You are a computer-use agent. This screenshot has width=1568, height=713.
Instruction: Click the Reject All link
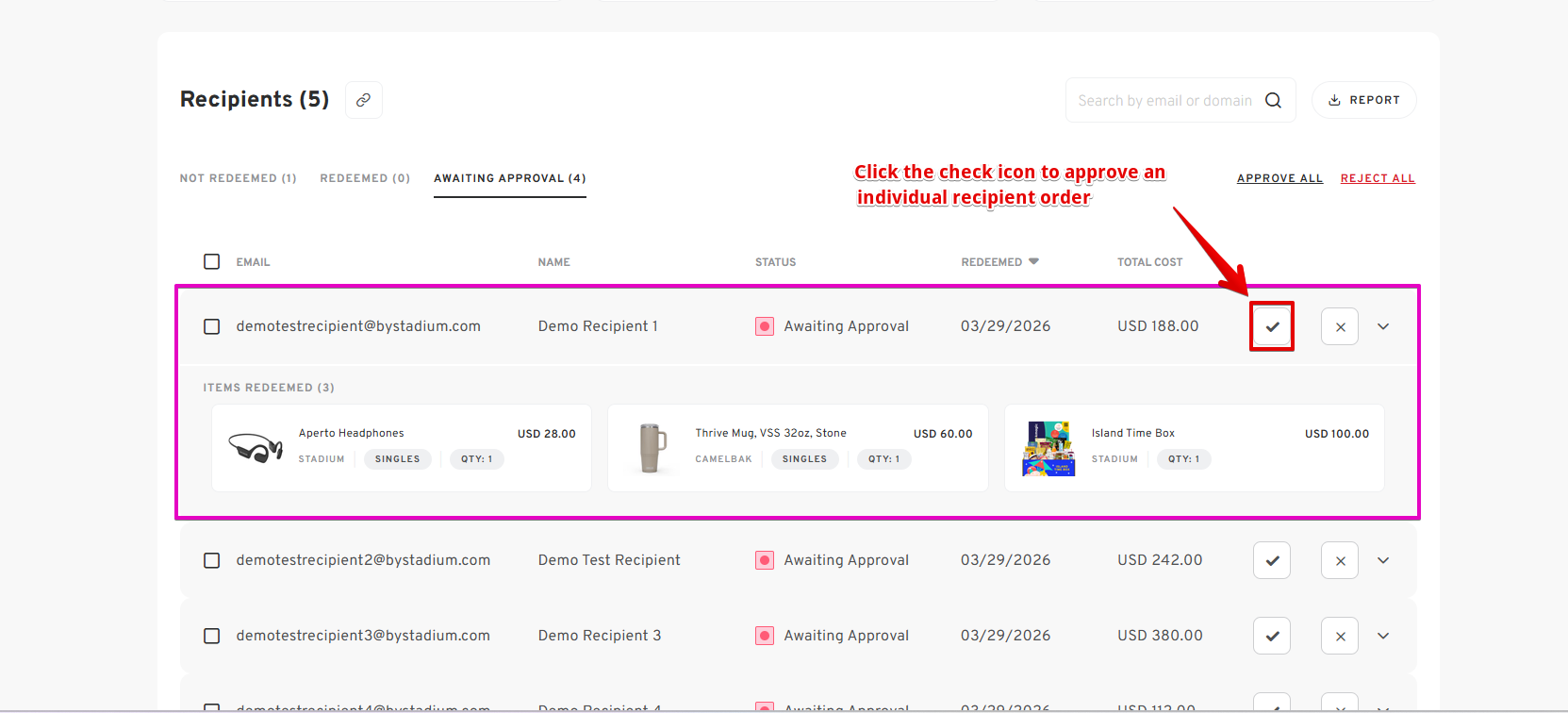pyautogui.click(x=1378, y=178)
